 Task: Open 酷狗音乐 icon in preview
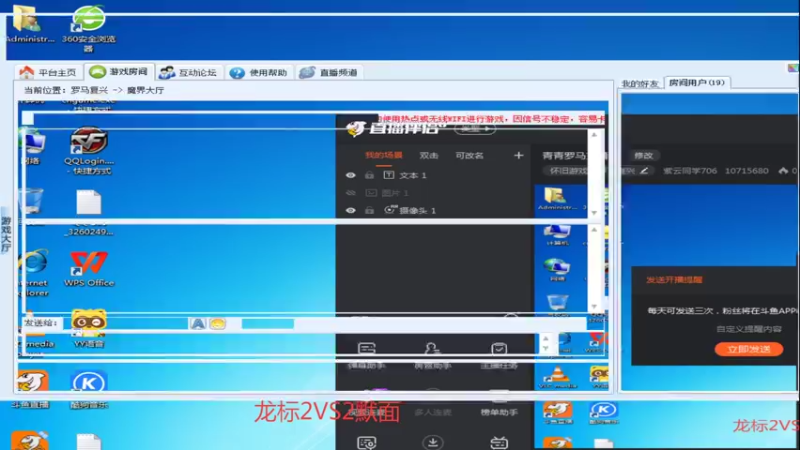pos(89,390)
